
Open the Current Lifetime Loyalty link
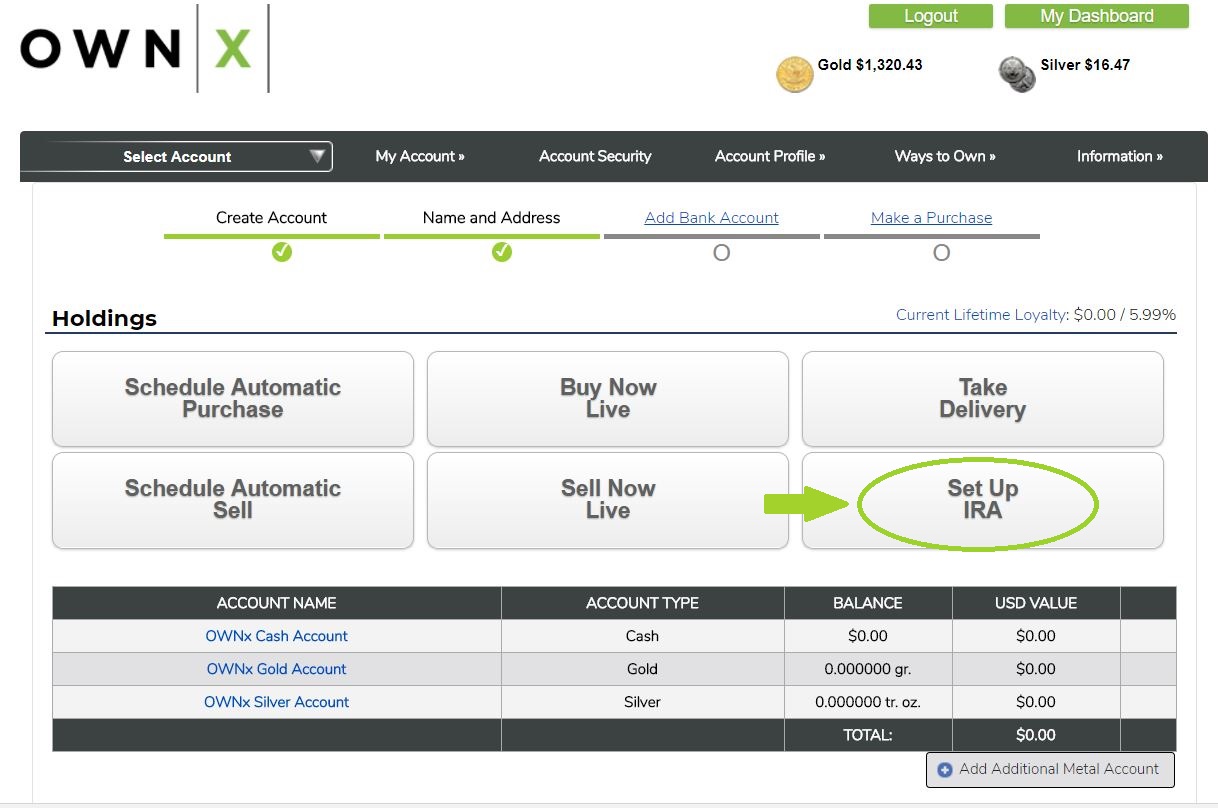coord(981,315)
